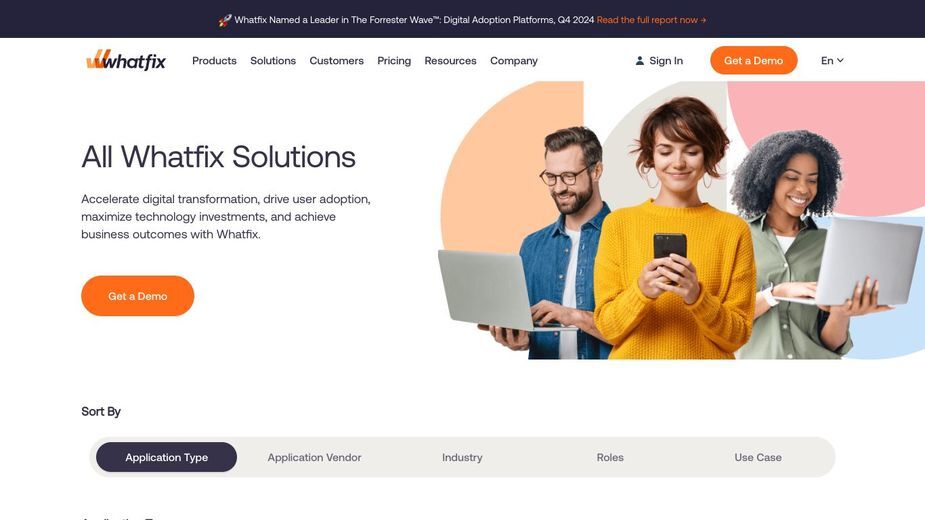925x520 pixels.
Task: Click the hero image of three people
Action: point(681,220)
